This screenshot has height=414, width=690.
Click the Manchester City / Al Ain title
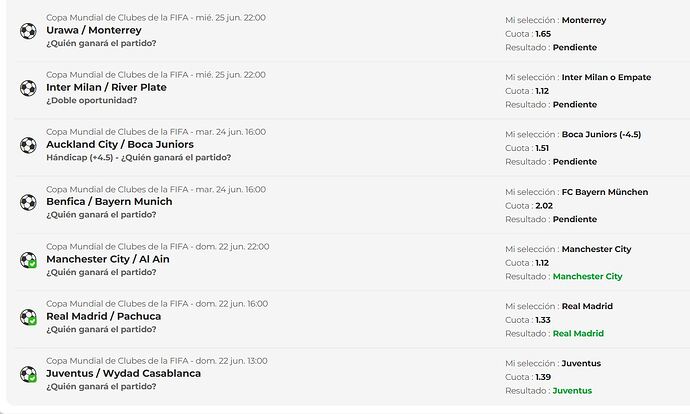click(108, 259)
